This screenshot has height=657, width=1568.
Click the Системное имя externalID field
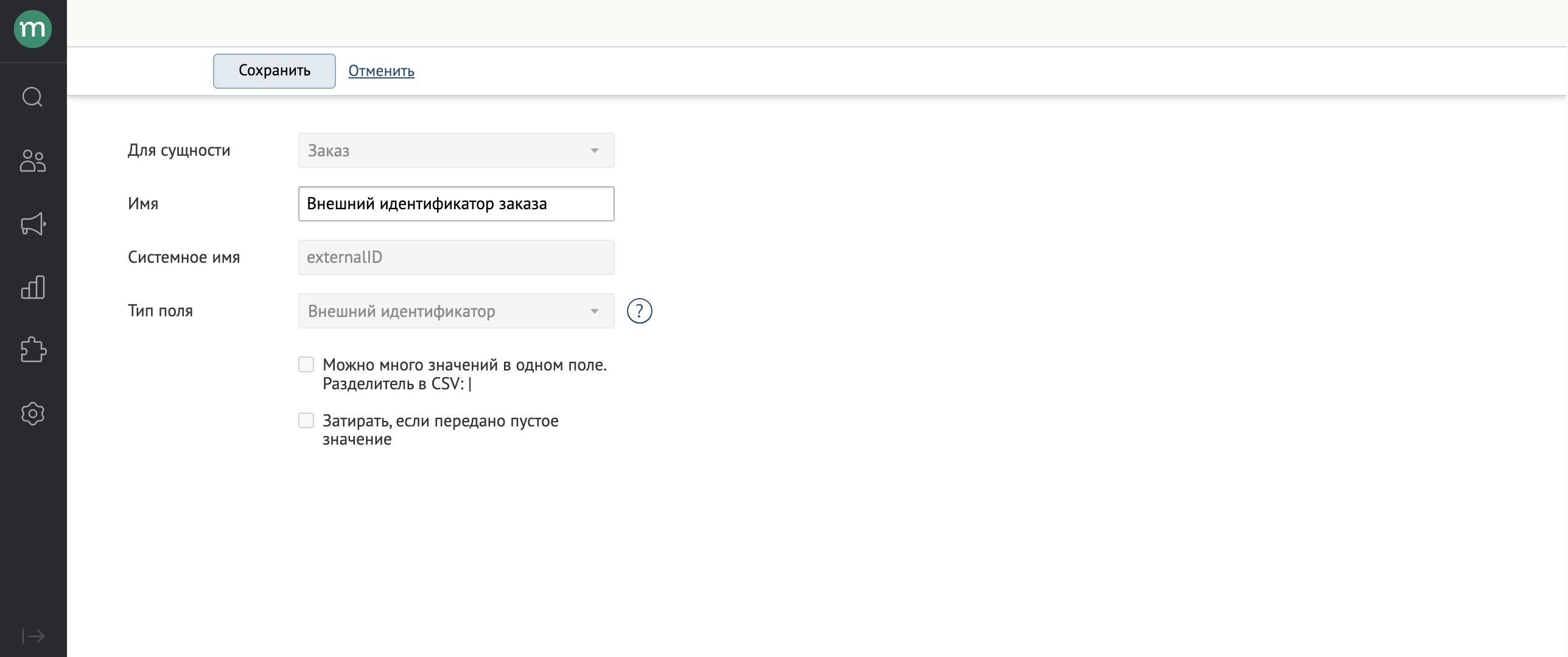pos(456,257)
